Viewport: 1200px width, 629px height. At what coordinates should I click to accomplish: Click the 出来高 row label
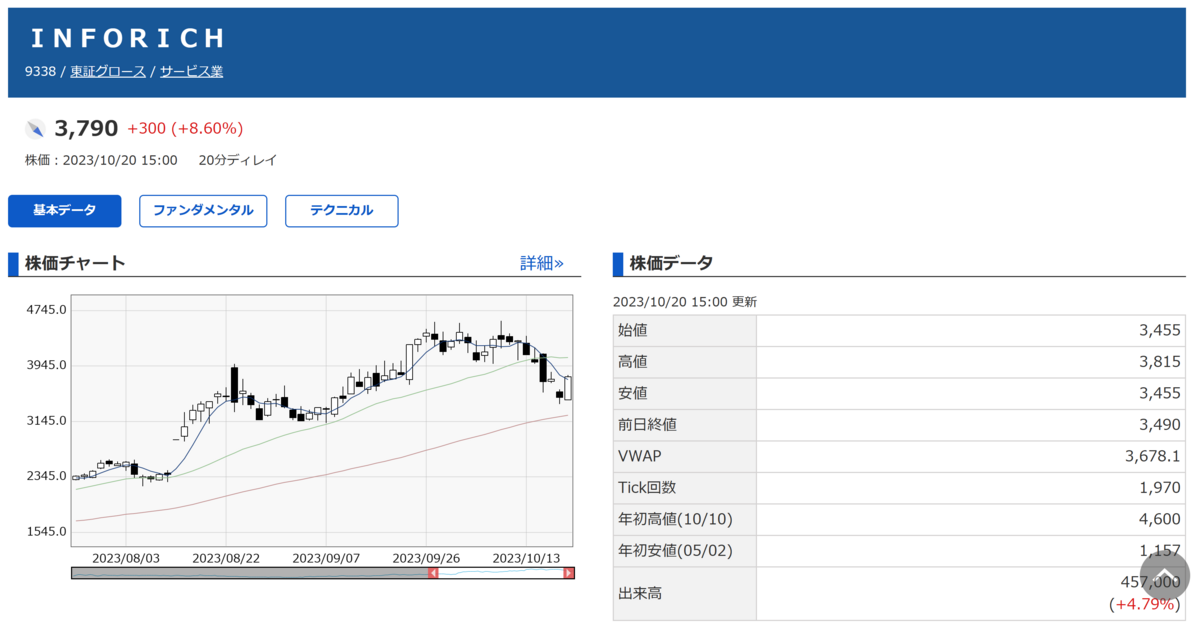coord(640,594)
